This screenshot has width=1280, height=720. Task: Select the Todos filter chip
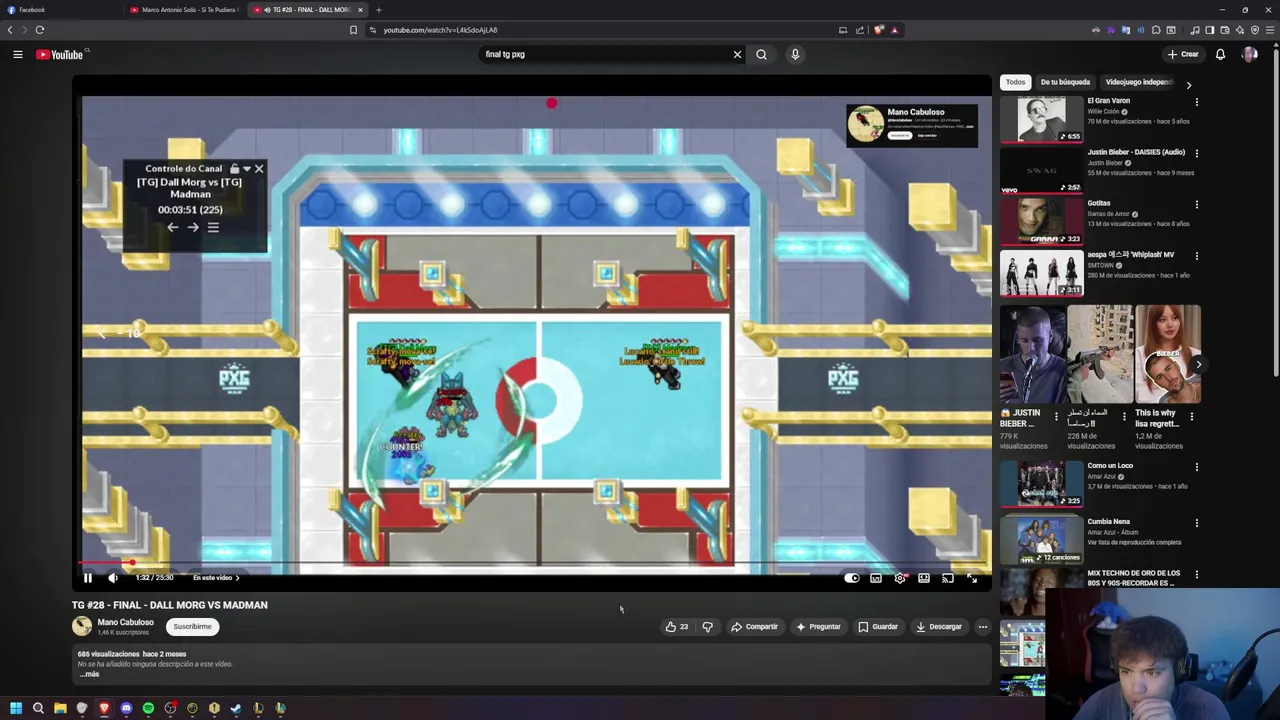tap(1015, 82)
